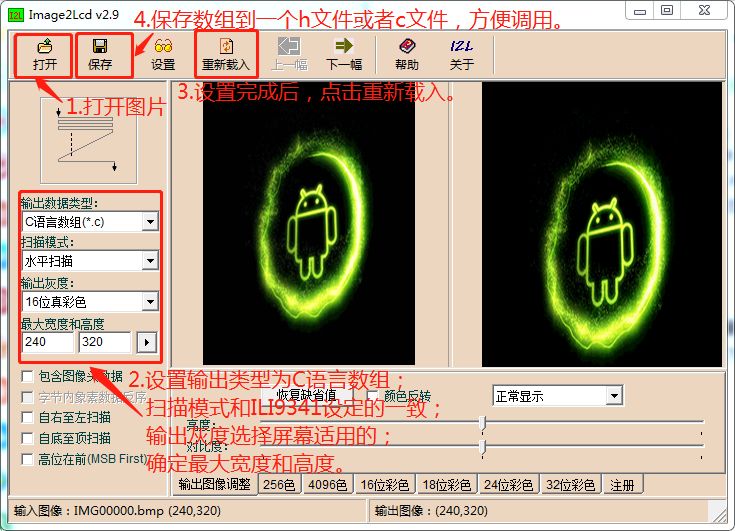Close the Image2Lcd window
The width and height of the screenshot is (735, 531).
(705, 11)
